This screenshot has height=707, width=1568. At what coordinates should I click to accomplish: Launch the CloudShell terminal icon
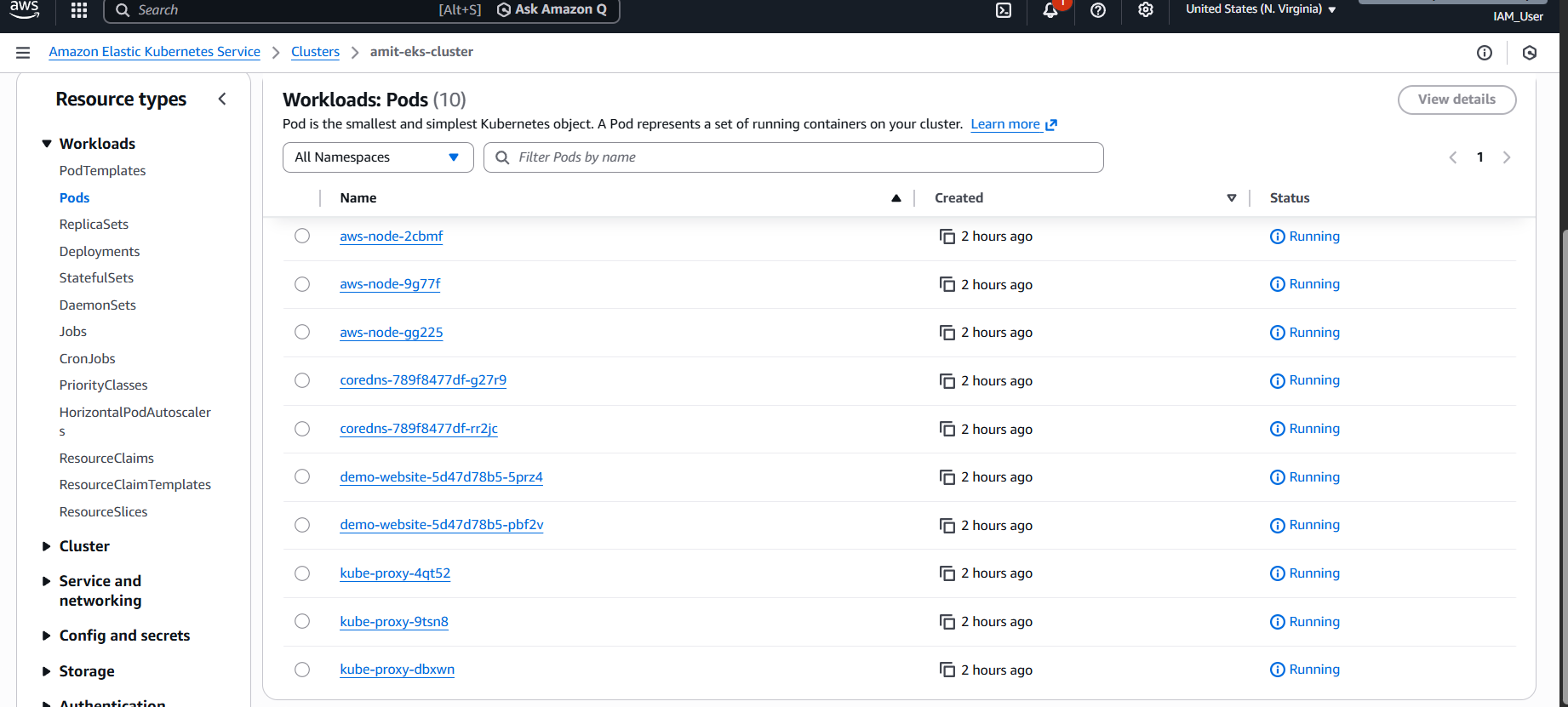pos(1004,10)
